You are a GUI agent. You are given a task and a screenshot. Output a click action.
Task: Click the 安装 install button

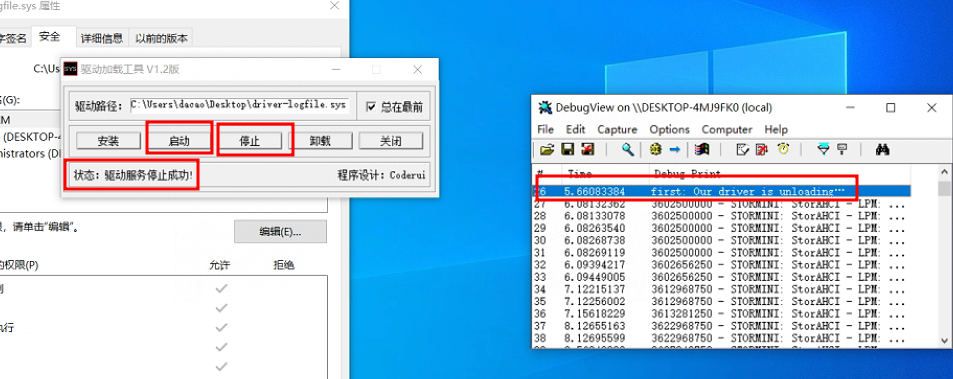pos(108,141)
